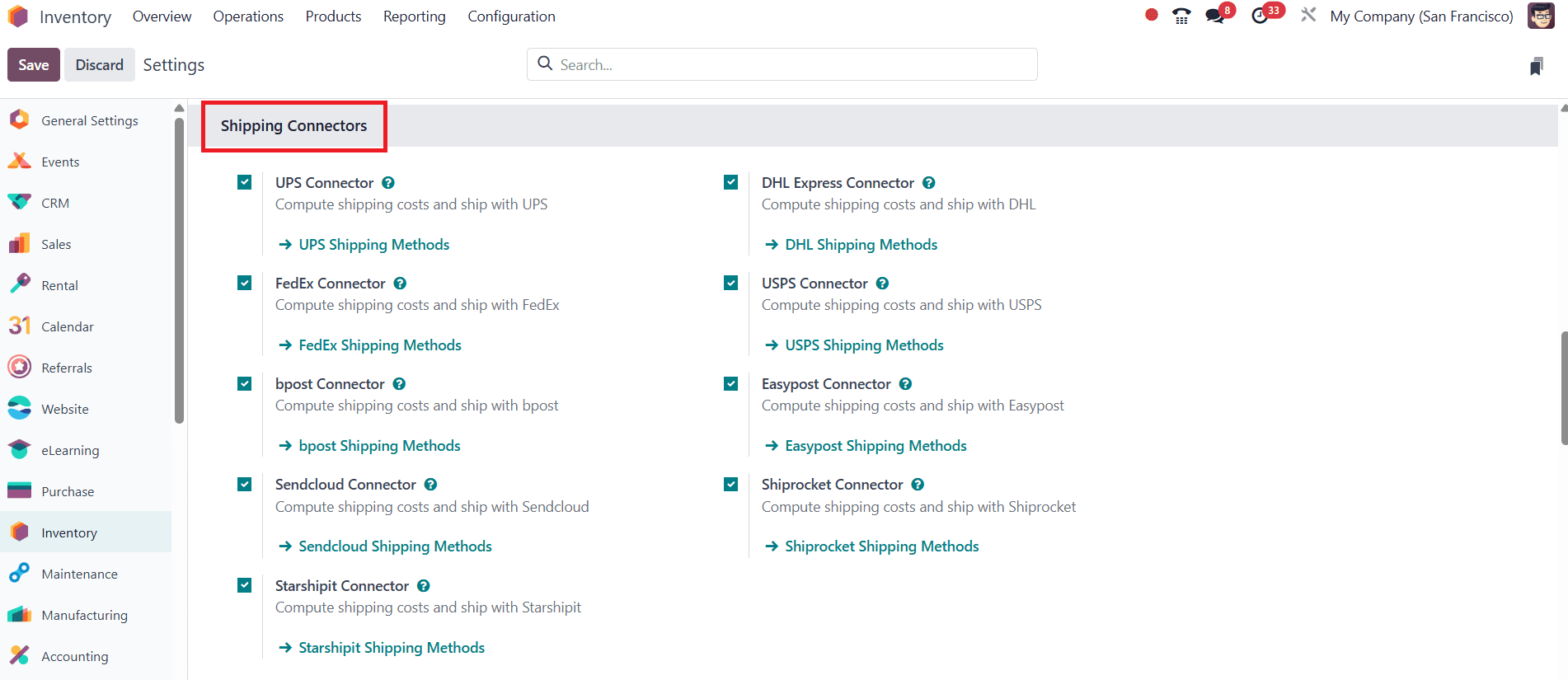This screenshot has height=680, width=1568.
Task: Open USPS Shipping Methods link
Action: [x=854, y=345]
